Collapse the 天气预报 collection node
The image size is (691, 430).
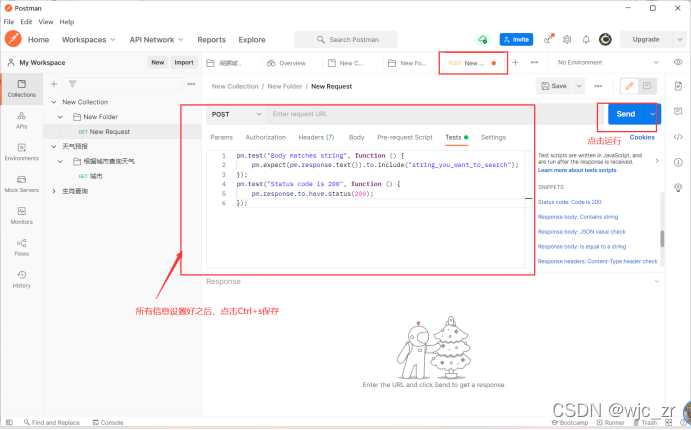54,146
